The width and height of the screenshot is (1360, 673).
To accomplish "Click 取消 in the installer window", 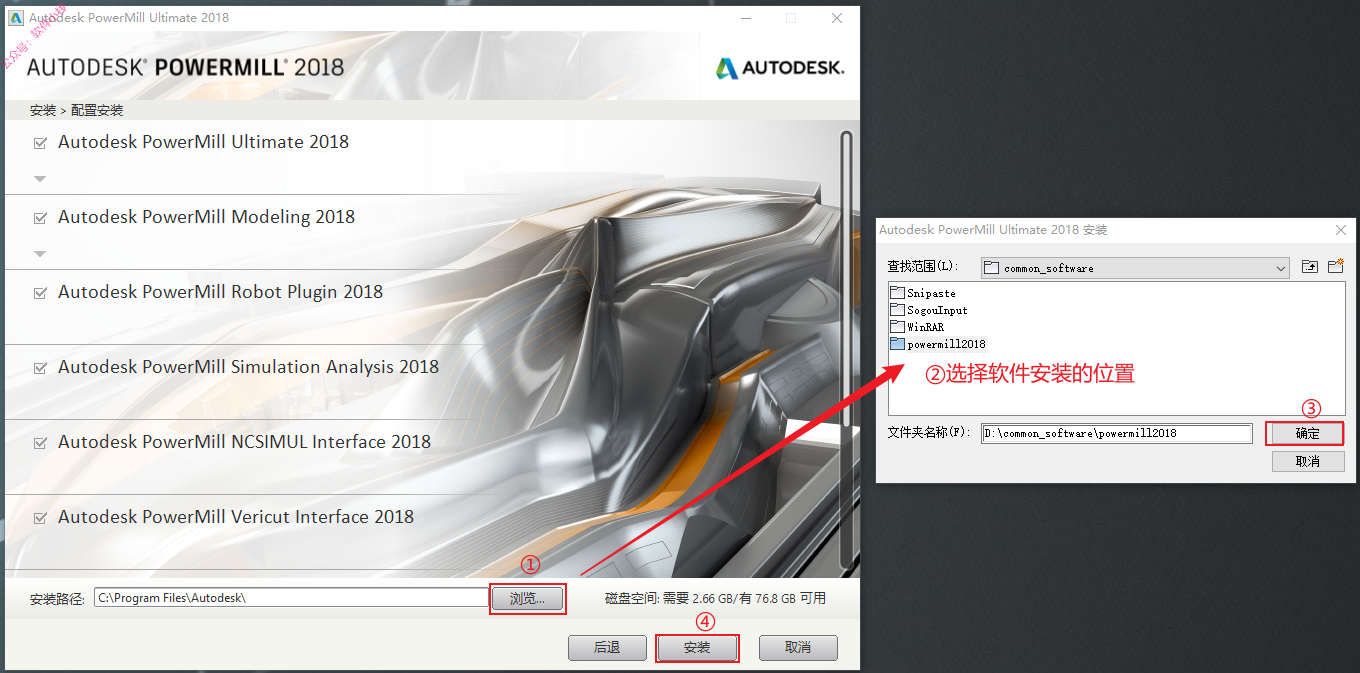I will click(x=798, y=648).
